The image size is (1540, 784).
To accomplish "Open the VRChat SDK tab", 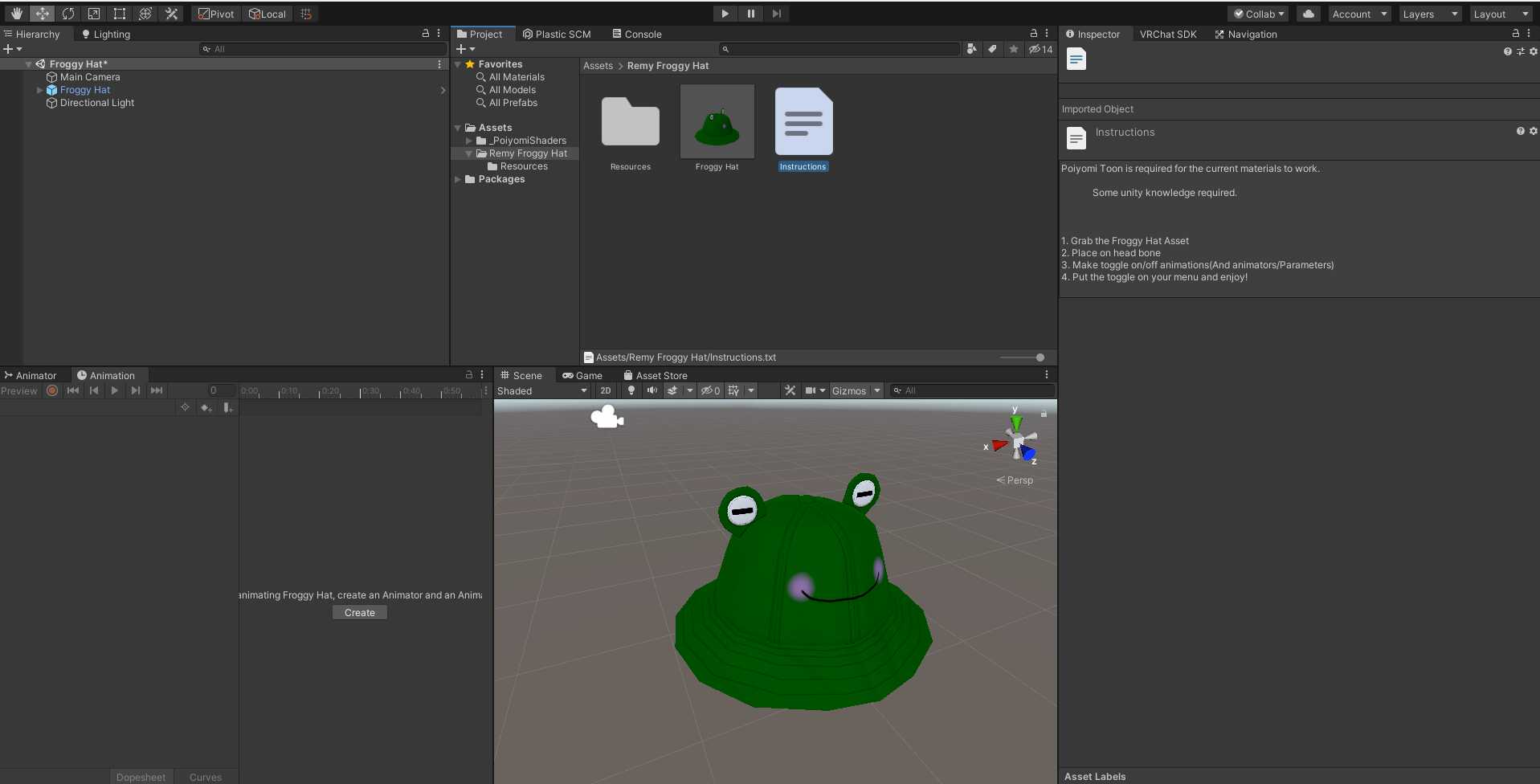I will (x=1167, y=34).
